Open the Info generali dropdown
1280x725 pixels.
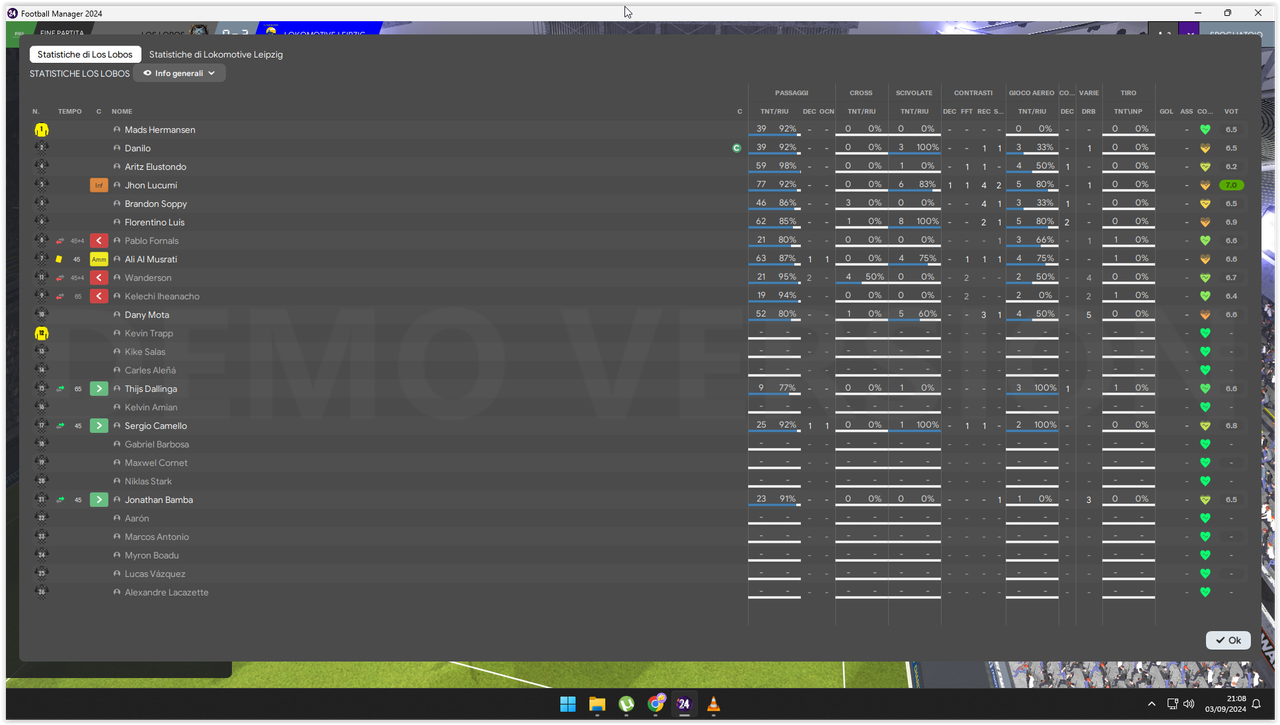pyautogui.click(x=180, y=73)
